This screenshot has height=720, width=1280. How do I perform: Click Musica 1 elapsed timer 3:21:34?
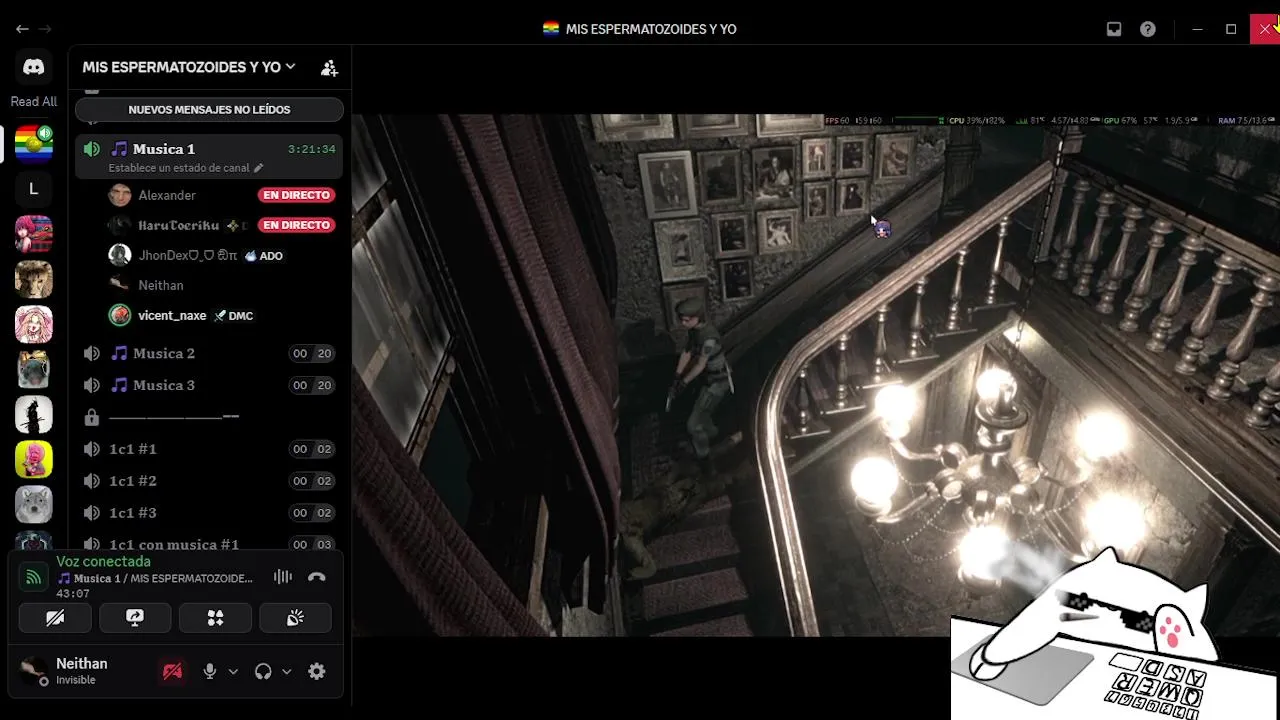pos(311,149)
